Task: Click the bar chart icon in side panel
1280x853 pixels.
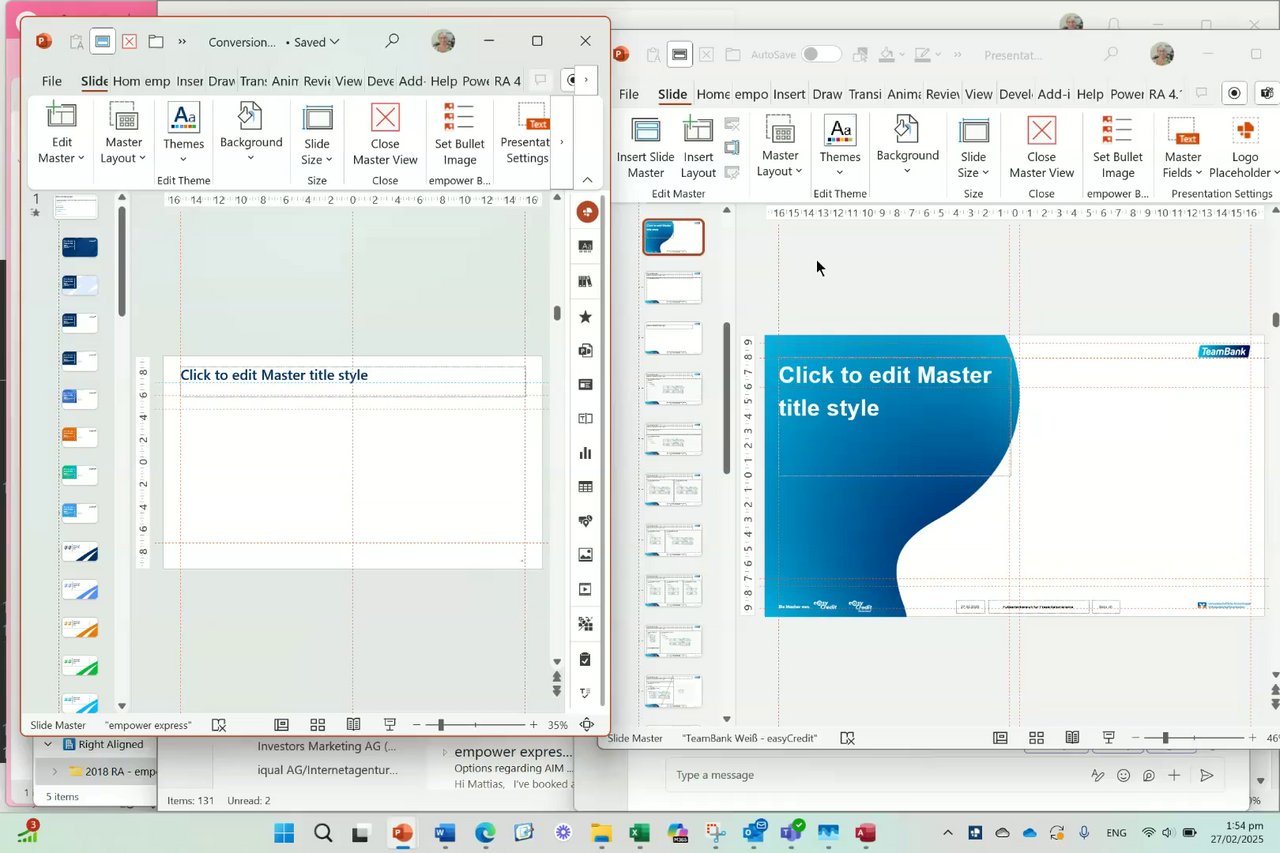Action: click(586, 453)
